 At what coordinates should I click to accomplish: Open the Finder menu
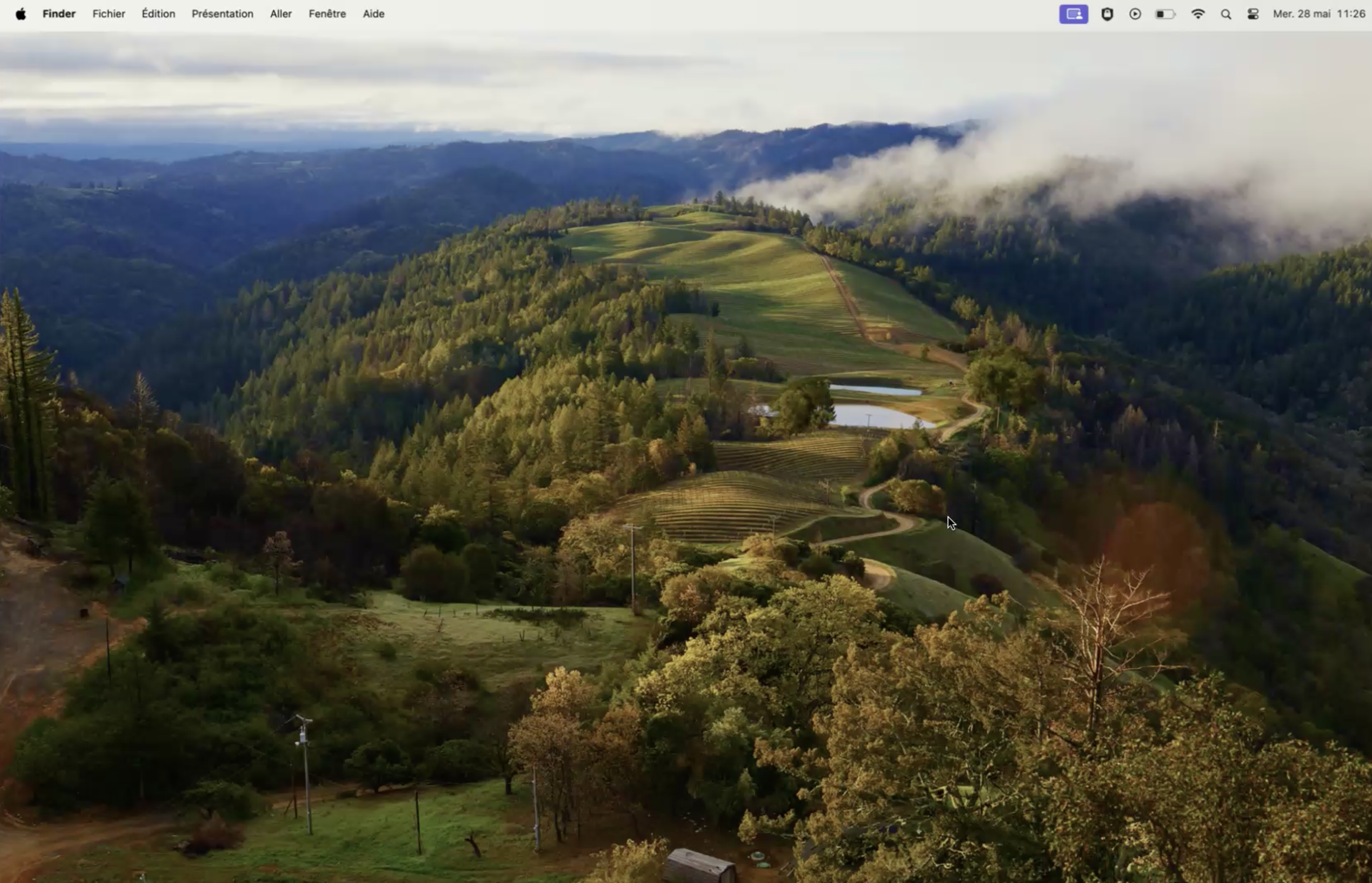[58, 14]
